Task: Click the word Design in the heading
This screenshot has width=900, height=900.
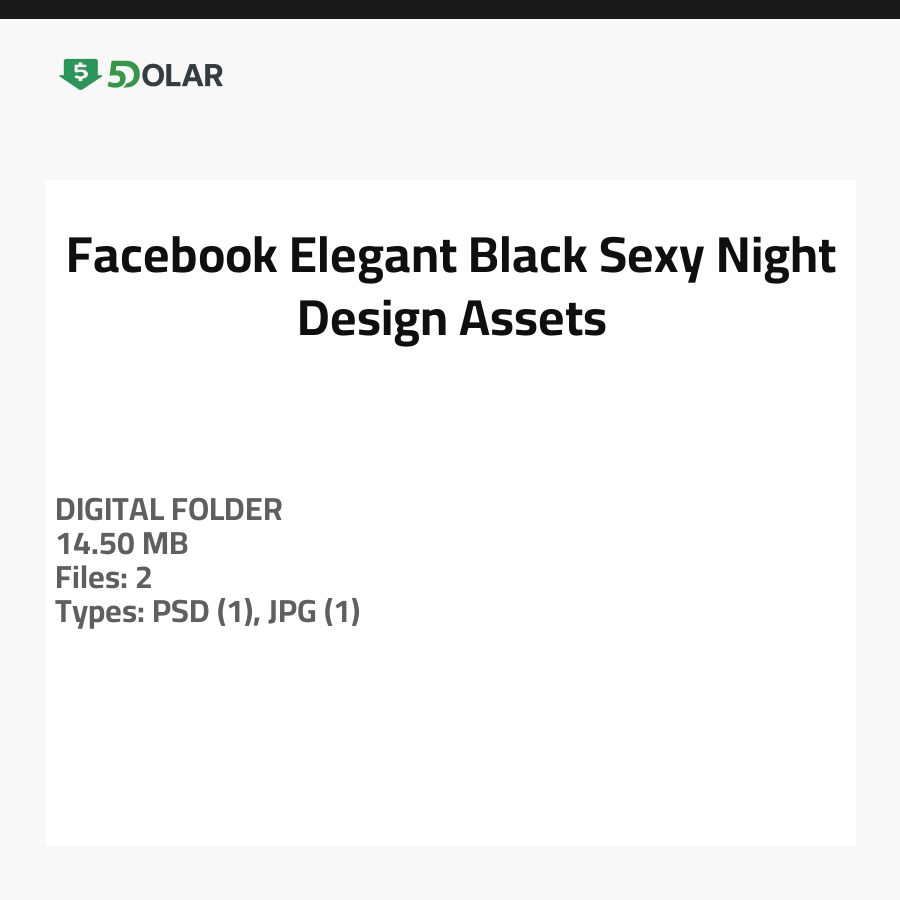Action: coord(372,320)
